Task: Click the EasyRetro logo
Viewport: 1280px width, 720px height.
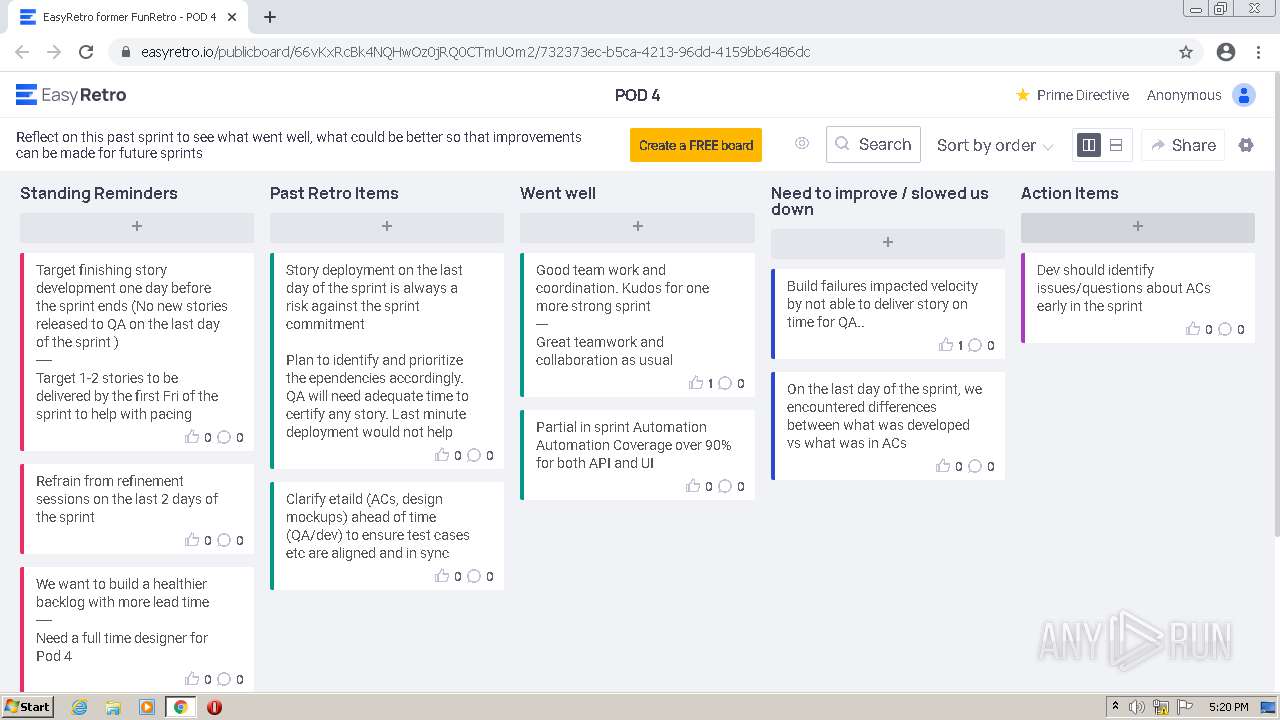Action: [x=71, y=95]
